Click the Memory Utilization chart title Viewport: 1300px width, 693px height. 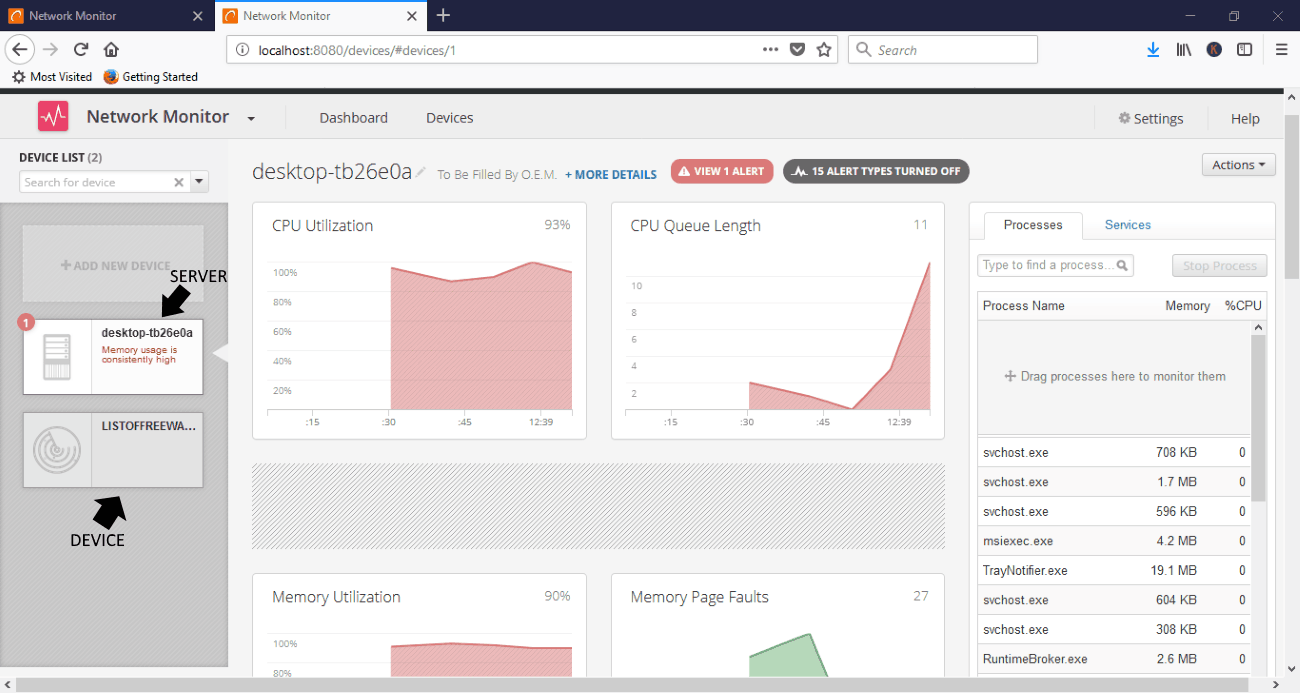(336, 597)
